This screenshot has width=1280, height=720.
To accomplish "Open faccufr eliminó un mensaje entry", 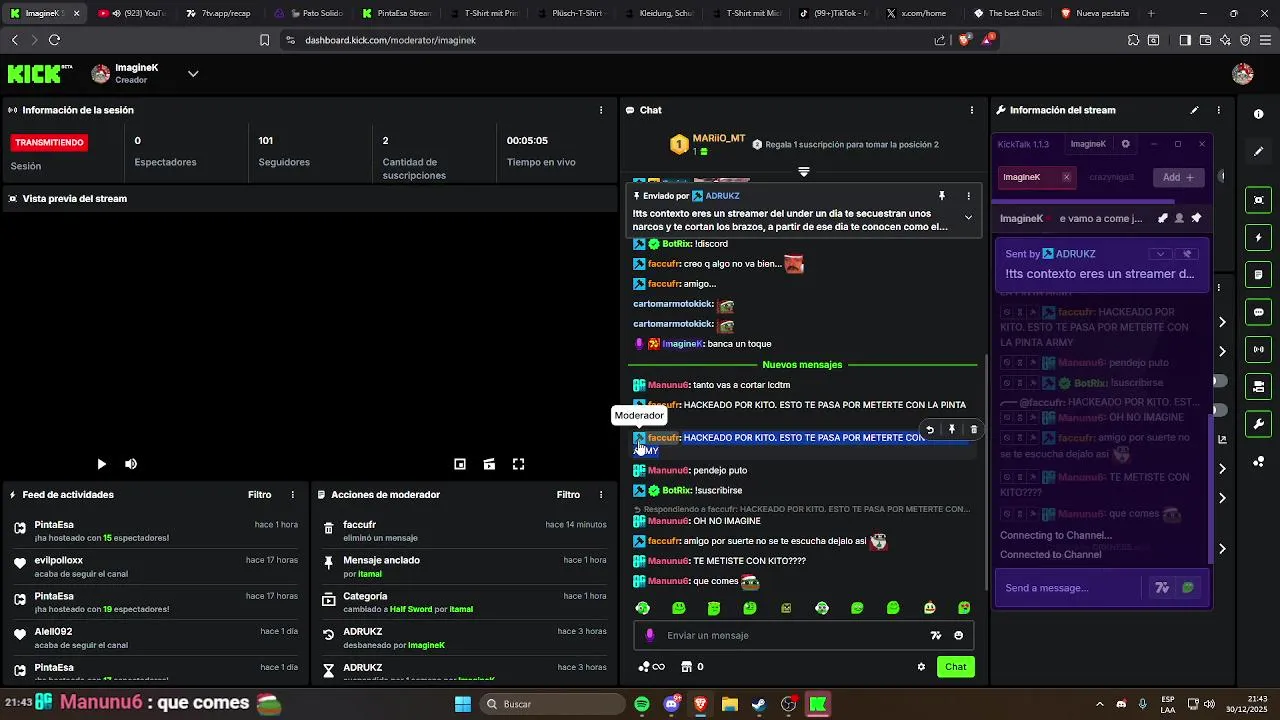I will 464,531.
